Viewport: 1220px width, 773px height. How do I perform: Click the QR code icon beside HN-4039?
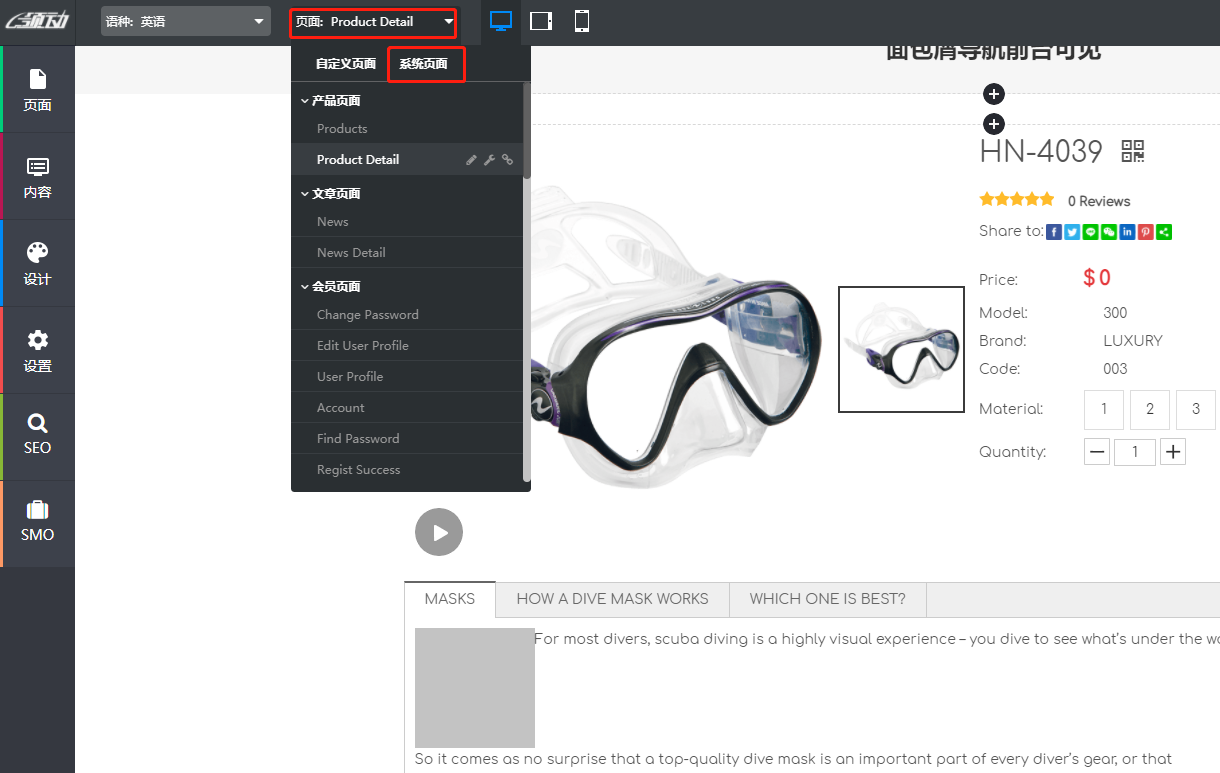(1133, 151)
